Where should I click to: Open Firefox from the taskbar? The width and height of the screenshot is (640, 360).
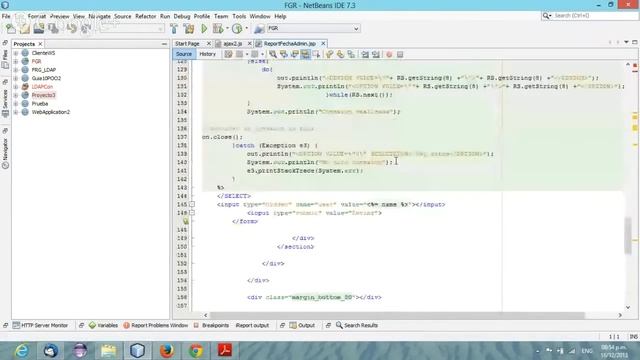click(x=167, y=351)
